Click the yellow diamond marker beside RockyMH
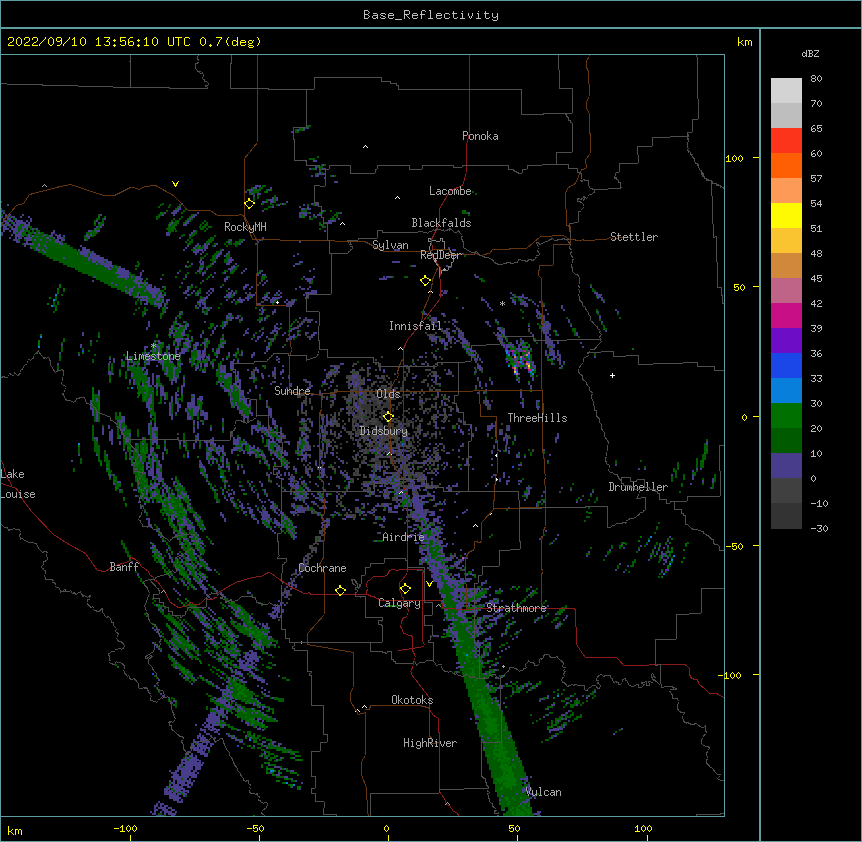 [250, 204]
